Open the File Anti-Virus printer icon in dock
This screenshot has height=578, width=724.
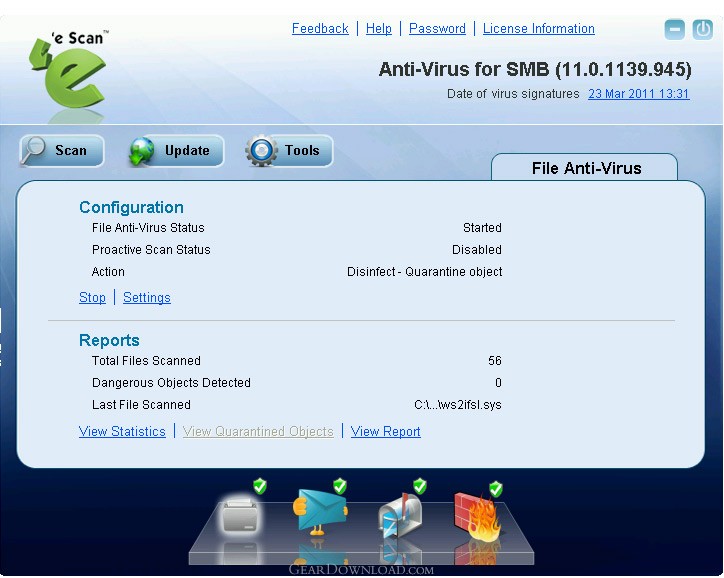click(x=240, y=515)
